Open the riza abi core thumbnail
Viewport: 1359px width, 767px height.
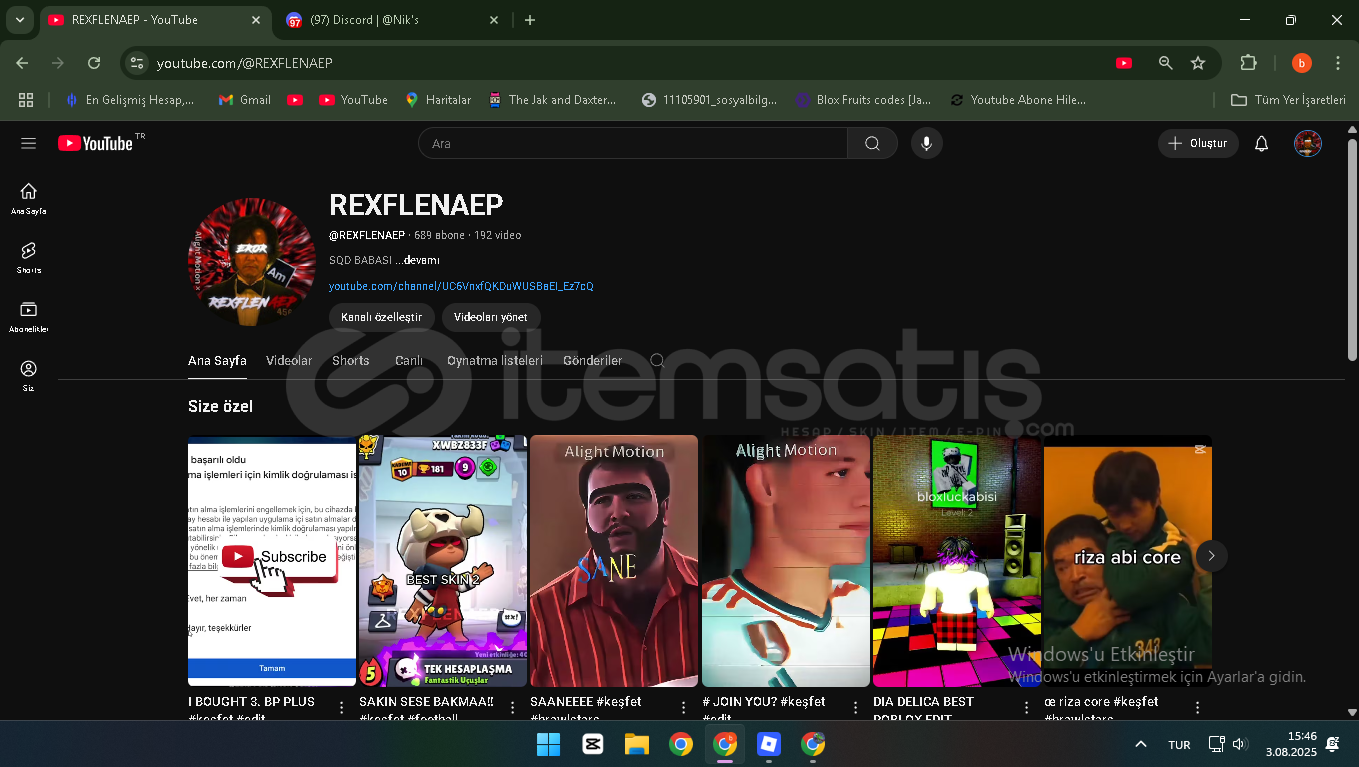point(1128,561)
